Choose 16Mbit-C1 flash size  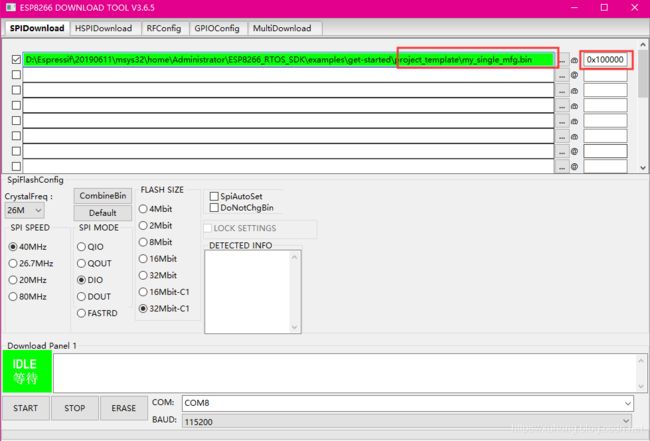[x=164, y=292]
